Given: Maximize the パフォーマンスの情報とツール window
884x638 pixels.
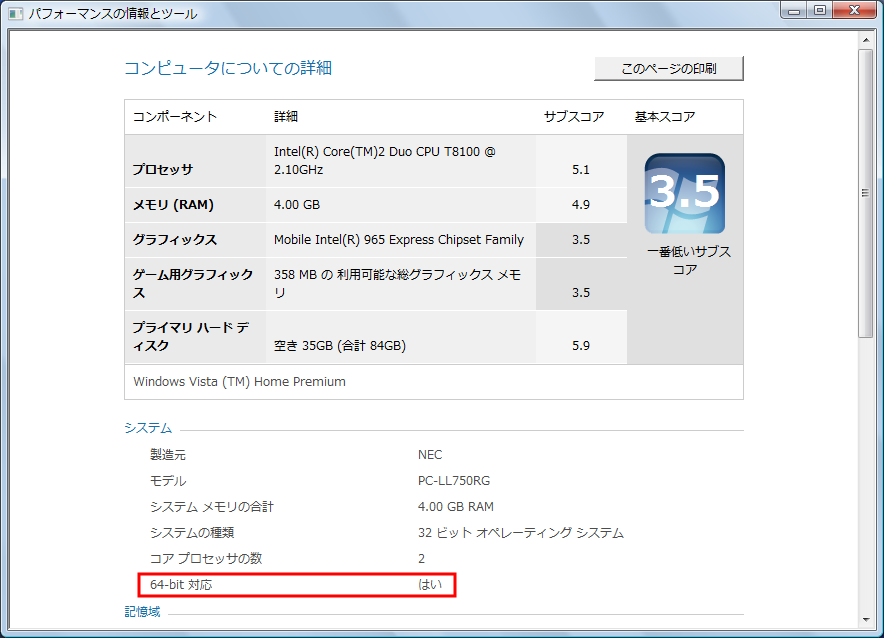Looking at the screenshot, I should coord(820,10).
